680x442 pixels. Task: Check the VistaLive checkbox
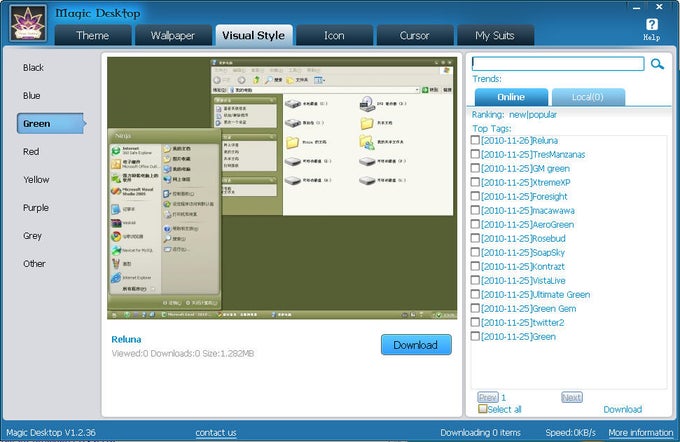click(475, 280)
